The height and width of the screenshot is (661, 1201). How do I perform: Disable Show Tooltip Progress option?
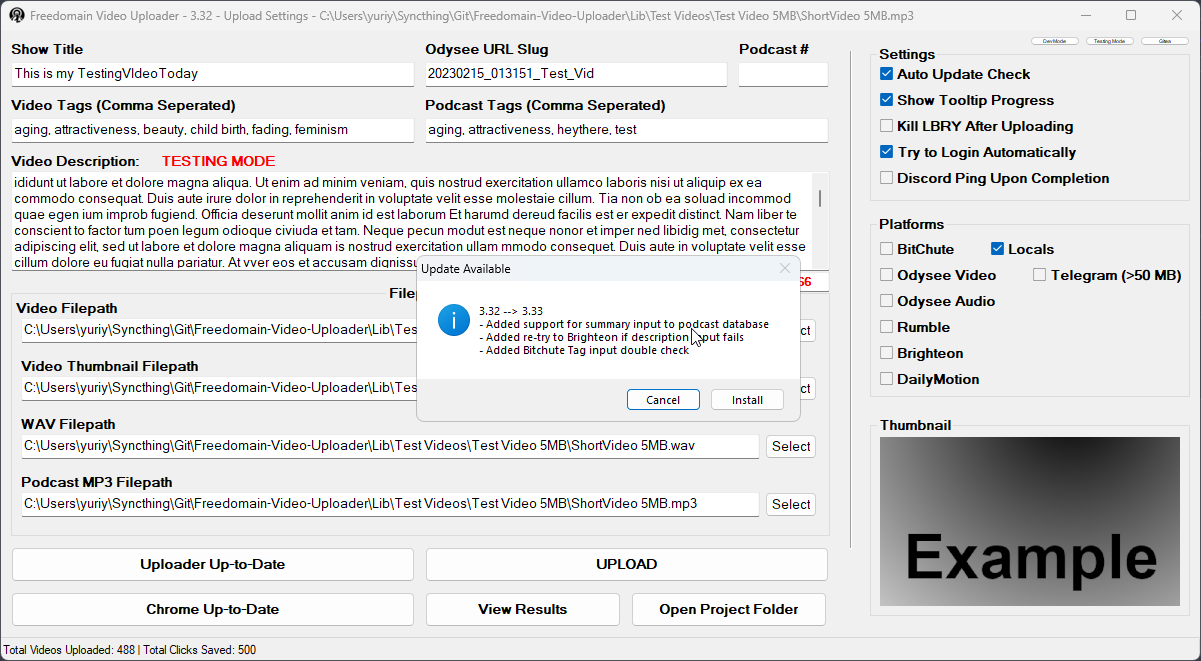coord(886,100)
